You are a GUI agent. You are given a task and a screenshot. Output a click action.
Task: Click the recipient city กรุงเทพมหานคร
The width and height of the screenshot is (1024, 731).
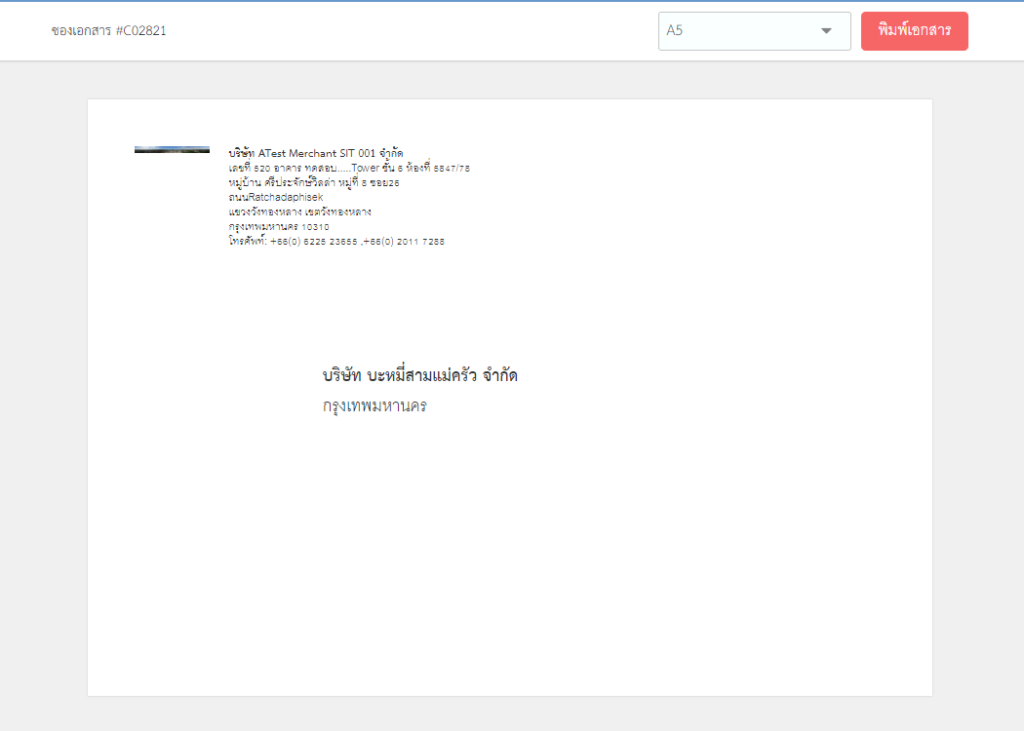point(374,406)
